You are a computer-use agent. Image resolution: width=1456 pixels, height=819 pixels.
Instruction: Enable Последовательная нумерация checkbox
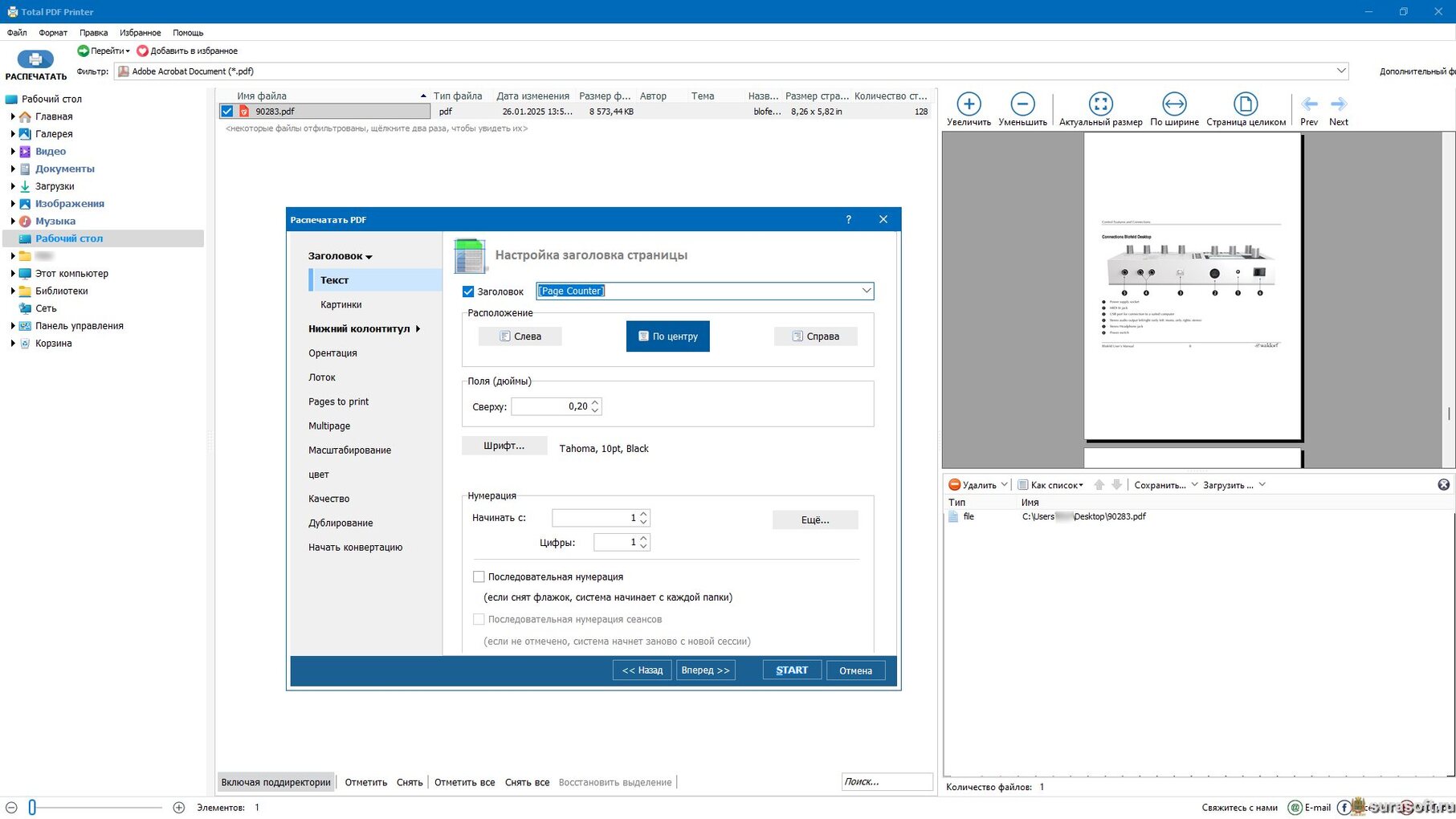[x=479, y=577]
